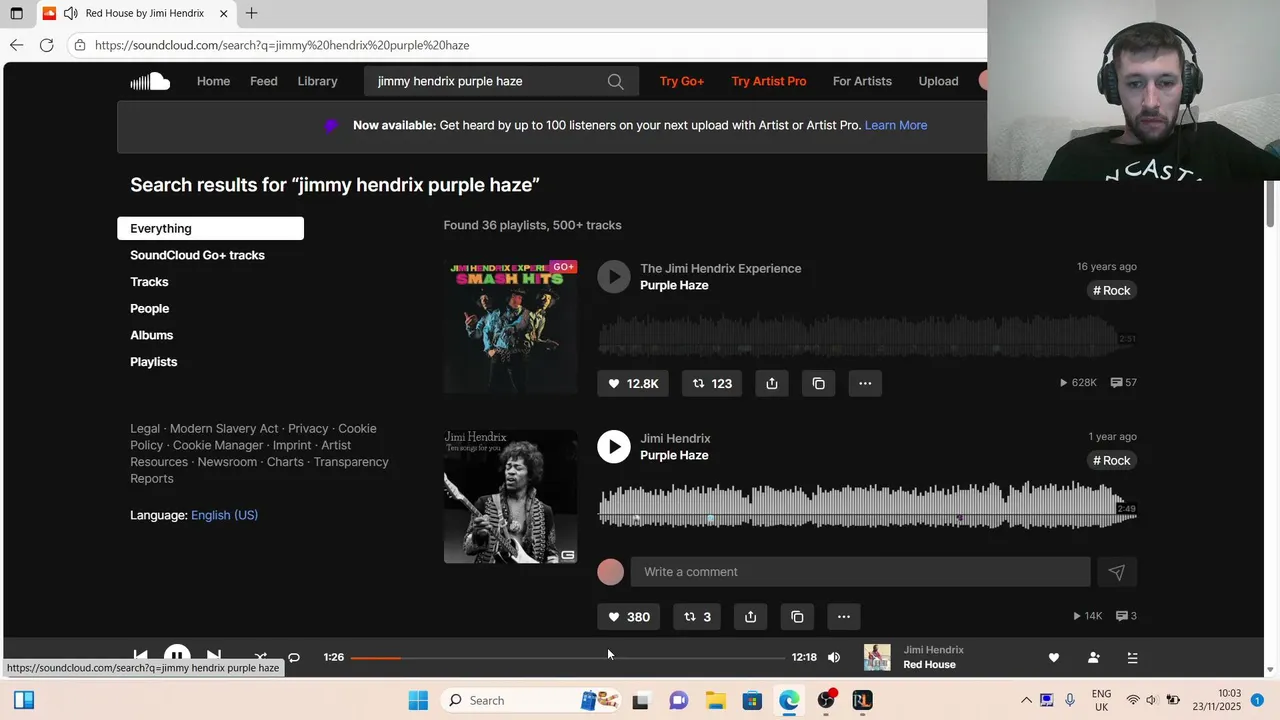
Task: Click the Write a comment field
Action: tap(860, 572)
